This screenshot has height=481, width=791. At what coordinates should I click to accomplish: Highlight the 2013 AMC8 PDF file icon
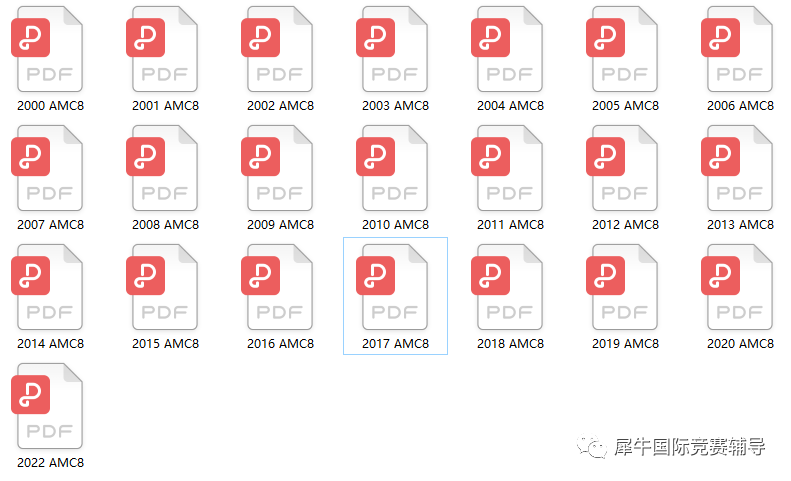pos(737,168)
